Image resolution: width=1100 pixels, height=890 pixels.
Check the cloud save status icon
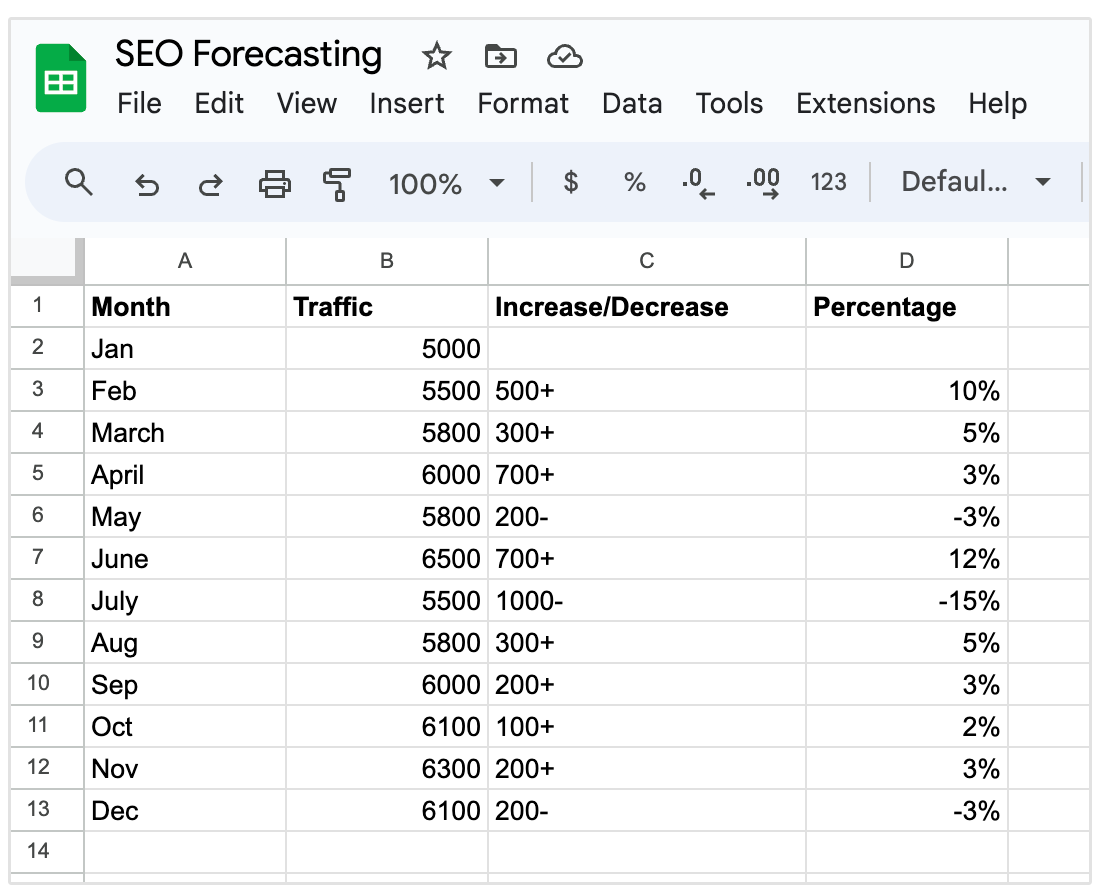(565, 56)
